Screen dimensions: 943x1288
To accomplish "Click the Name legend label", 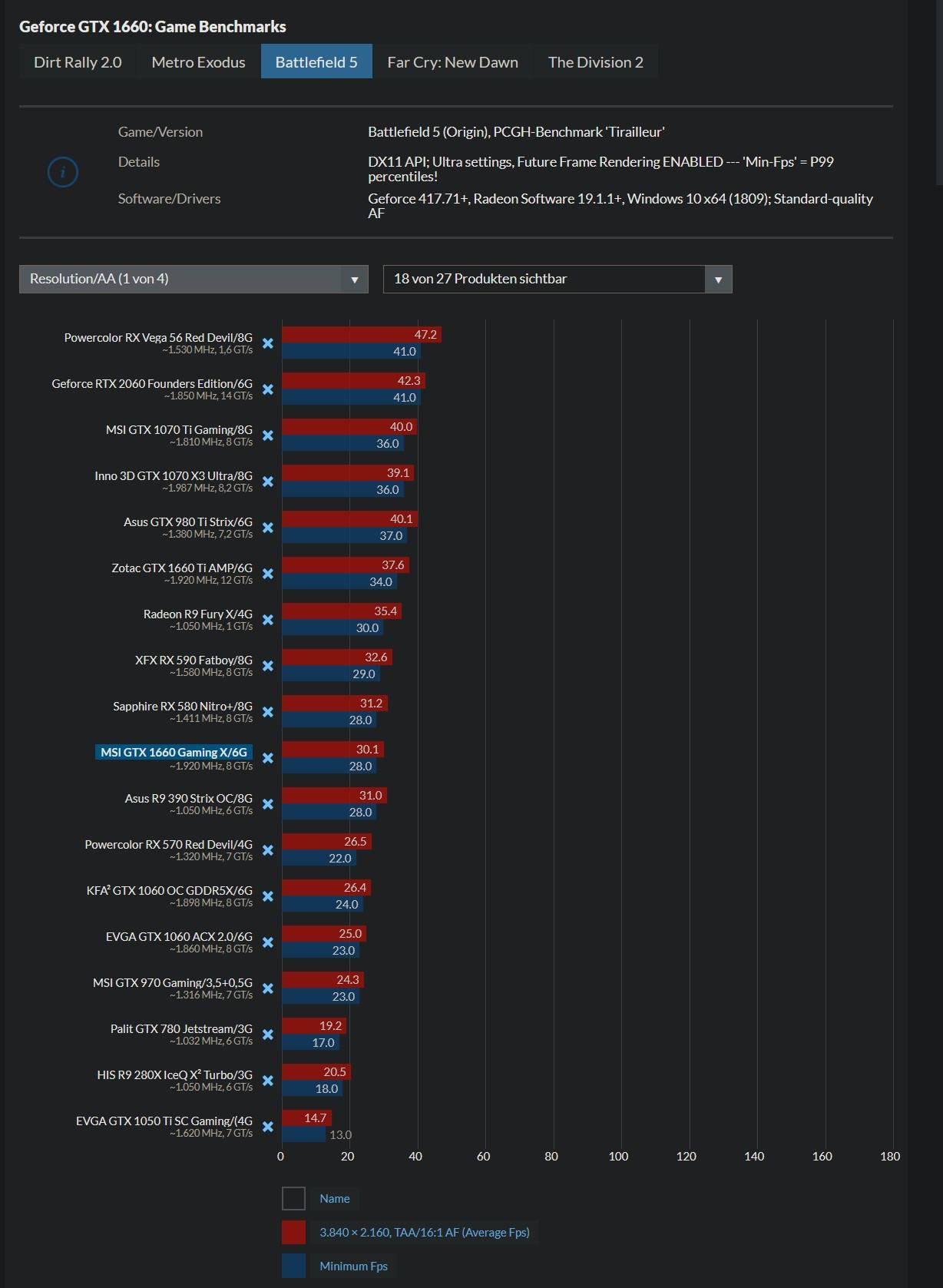I will point(335,1198).
